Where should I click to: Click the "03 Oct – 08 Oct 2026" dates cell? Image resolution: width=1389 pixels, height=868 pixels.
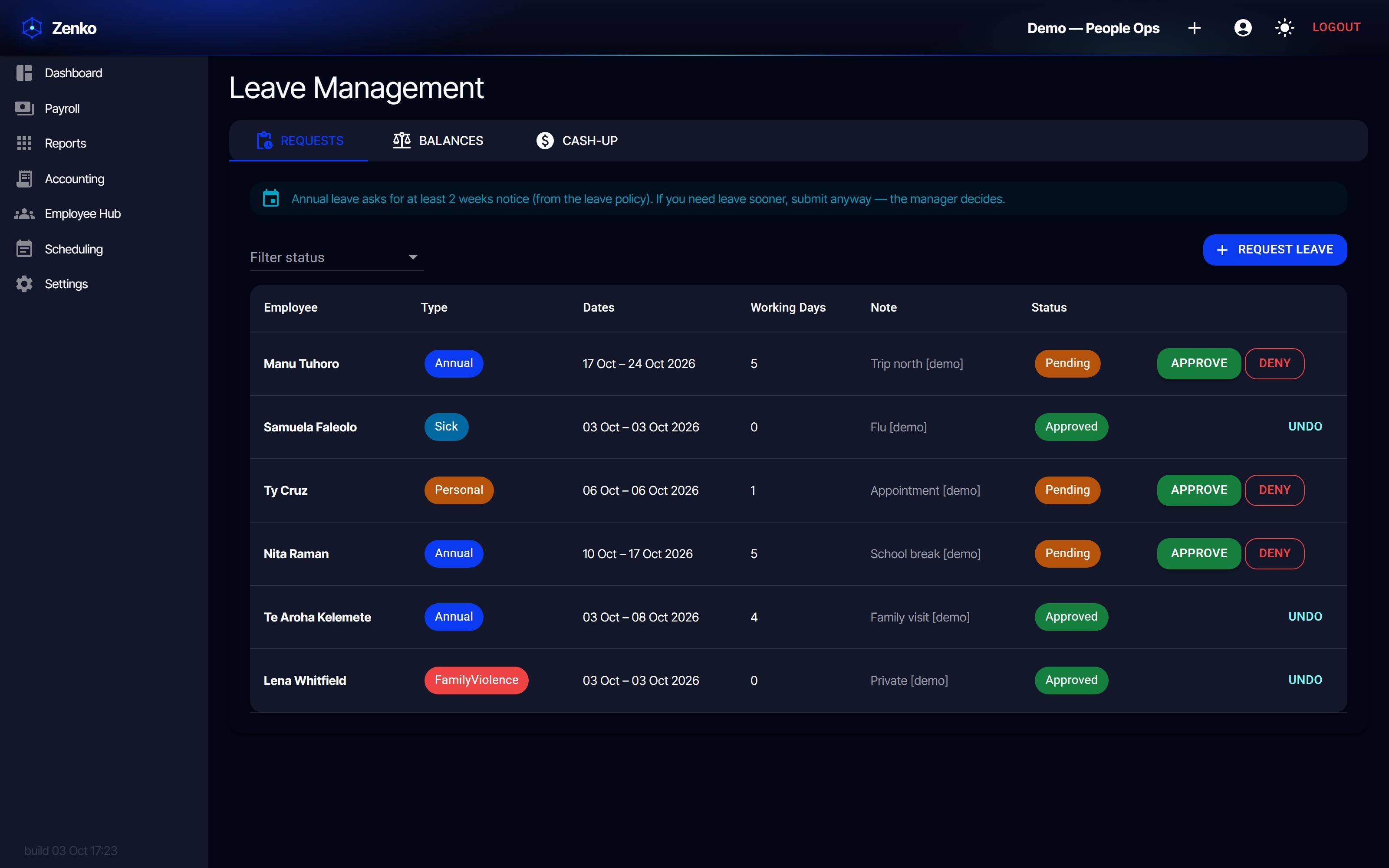click(x=641, y=617)
